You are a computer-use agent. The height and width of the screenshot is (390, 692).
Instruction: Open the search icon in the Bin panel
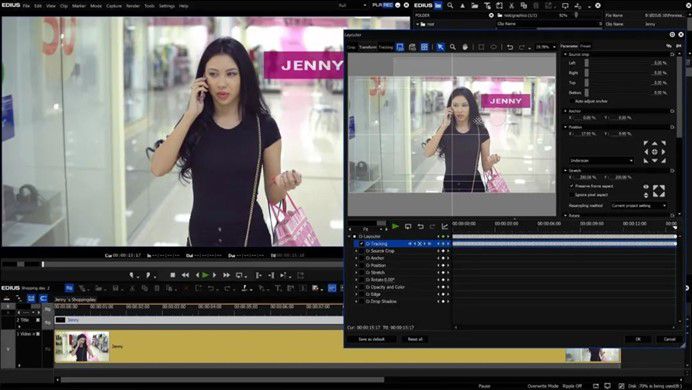[450, 5]
